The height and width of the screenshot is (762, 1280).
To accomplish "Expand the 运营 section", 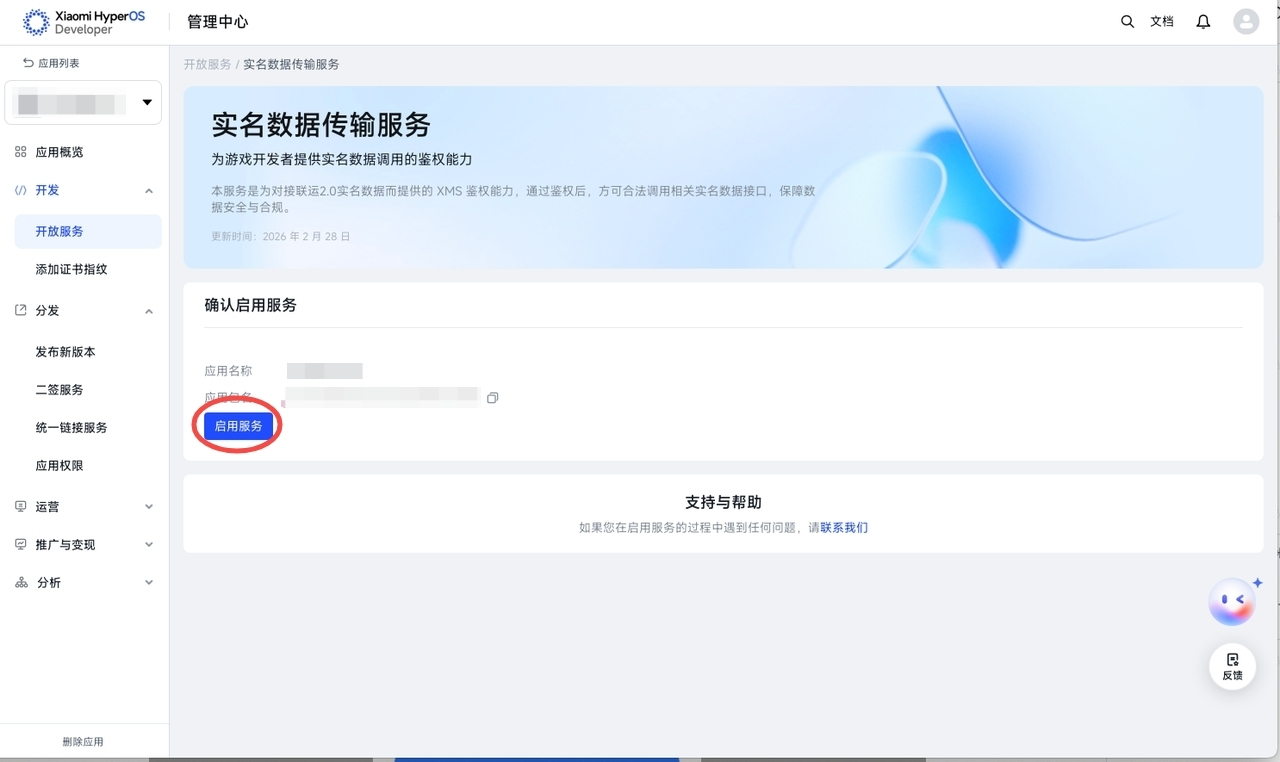I will 149,507.
